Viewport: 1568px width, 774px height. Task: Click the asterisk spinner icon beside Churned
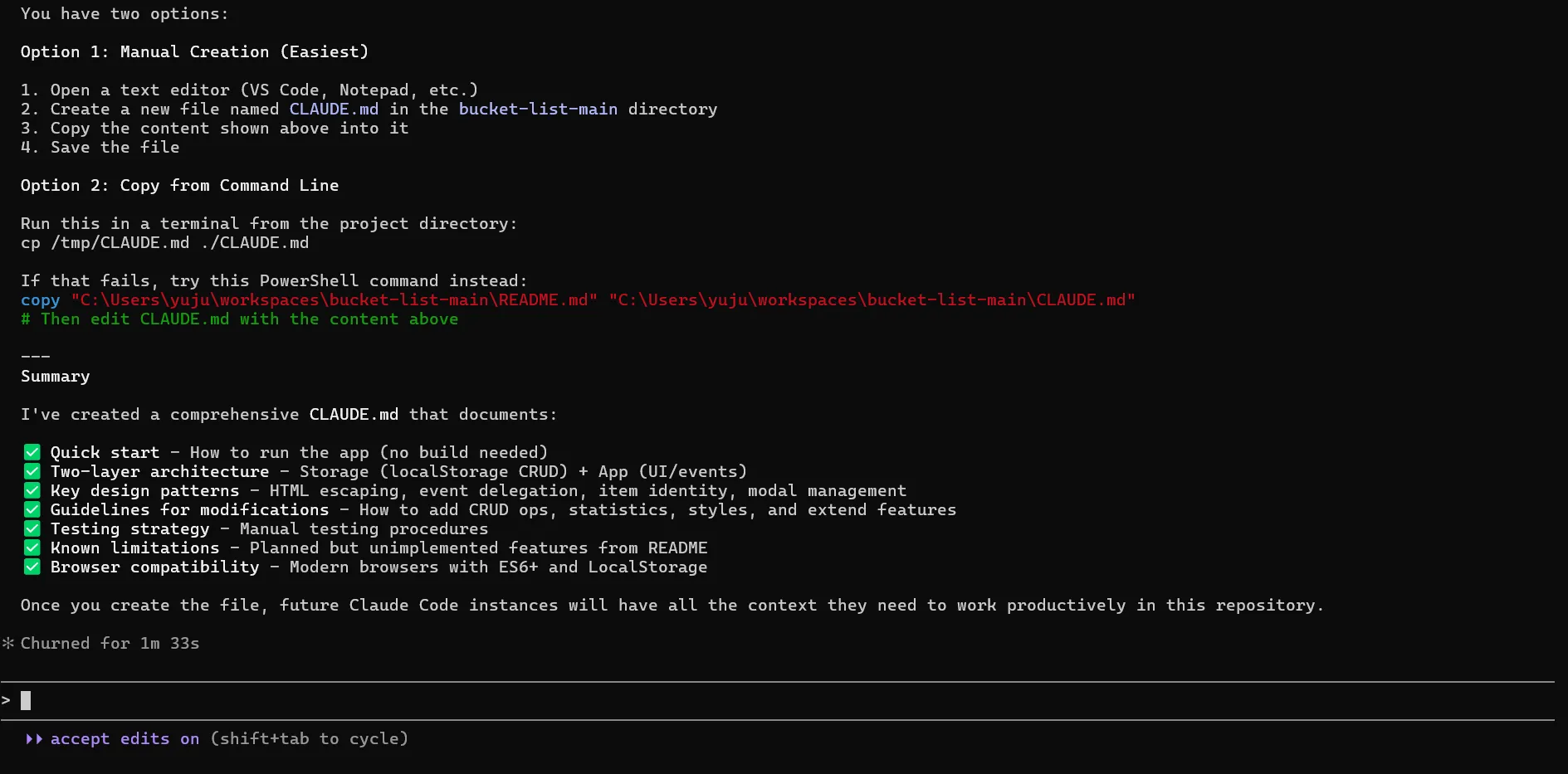click(8, 643)
